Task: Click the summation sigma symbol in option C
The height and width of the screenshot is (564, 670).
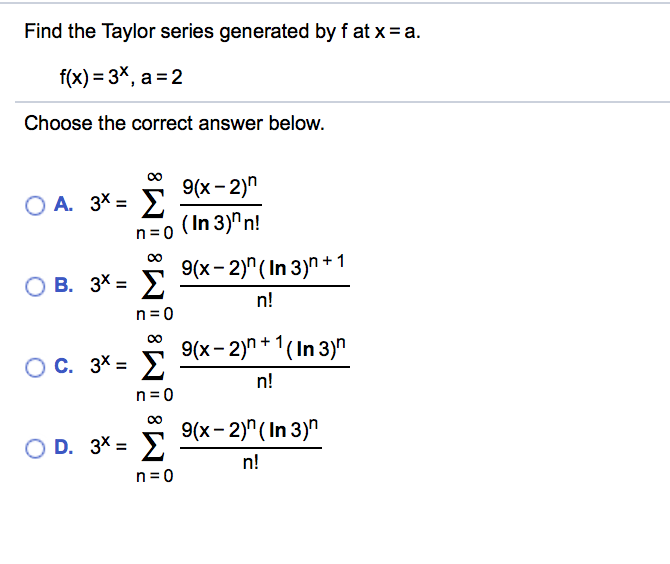Action: coord(153,367)
